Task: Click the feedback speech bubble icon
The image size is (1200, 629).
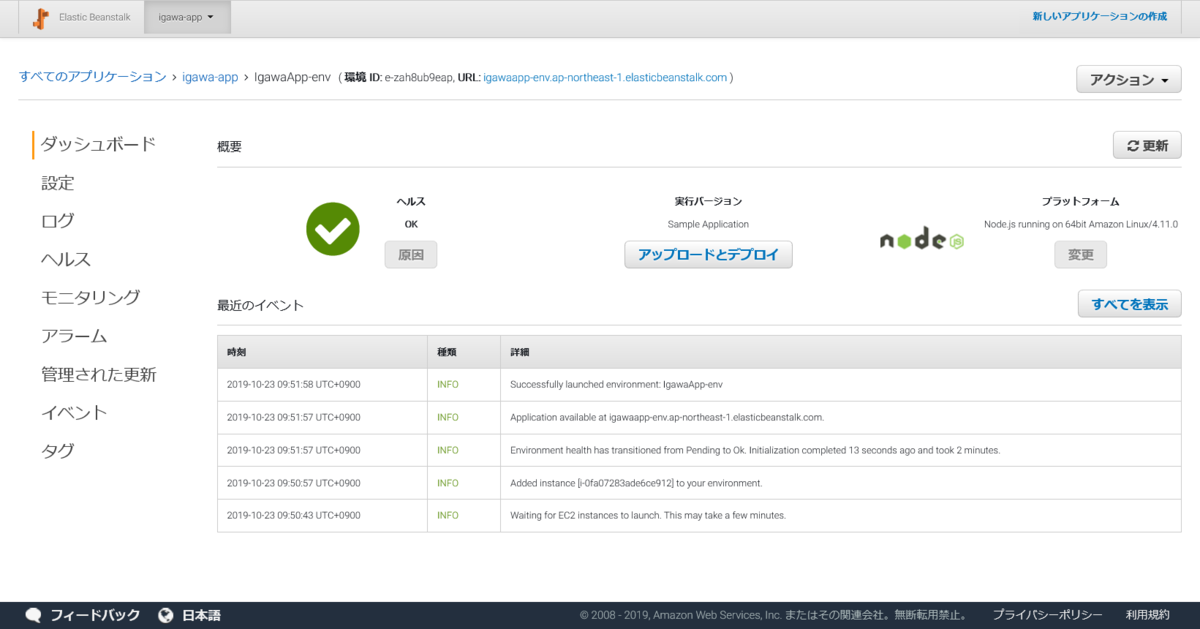Action: (33, 615)
